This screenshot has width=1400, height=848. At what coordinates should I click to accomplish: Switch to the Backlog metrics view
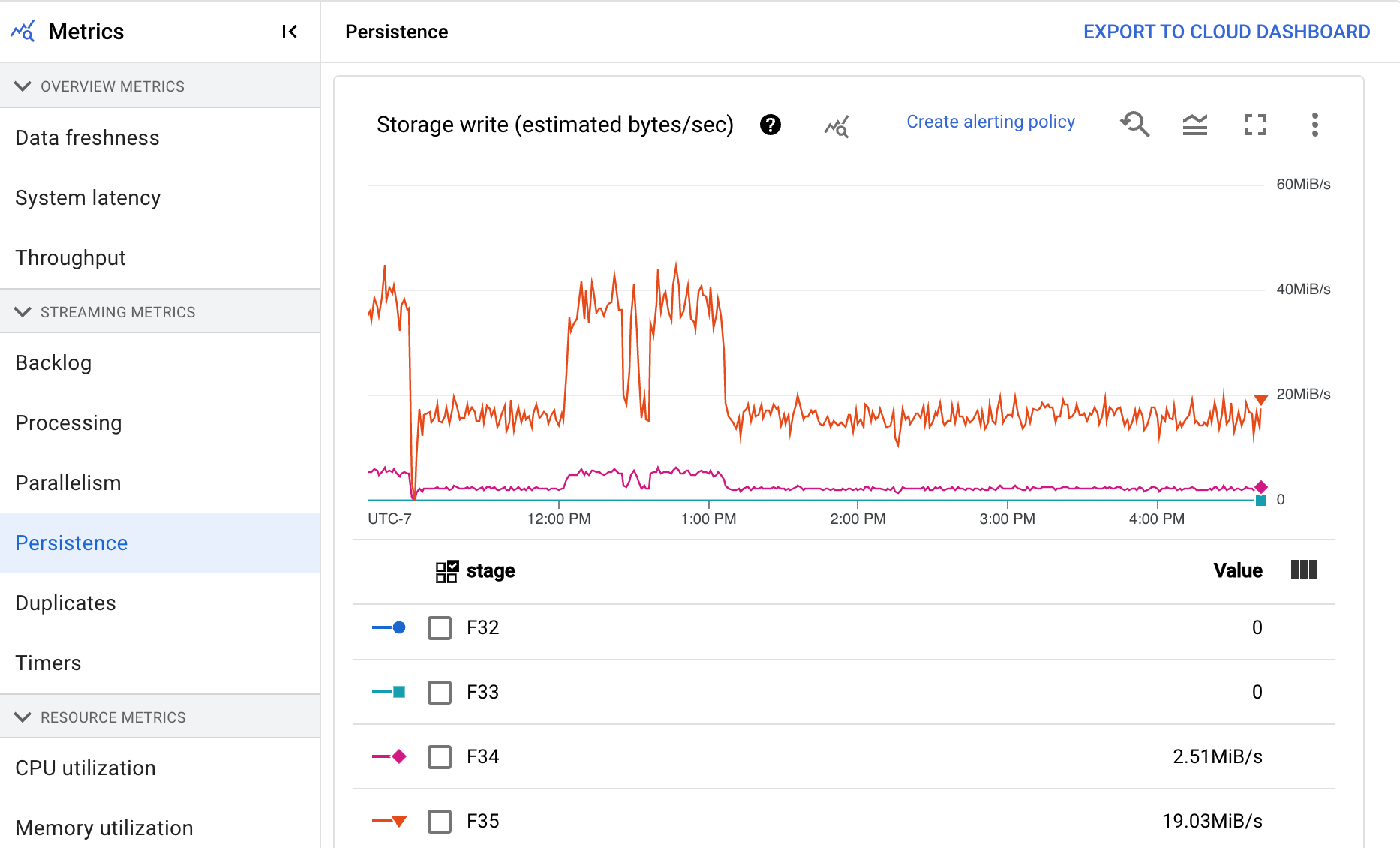tap(53, 362)
